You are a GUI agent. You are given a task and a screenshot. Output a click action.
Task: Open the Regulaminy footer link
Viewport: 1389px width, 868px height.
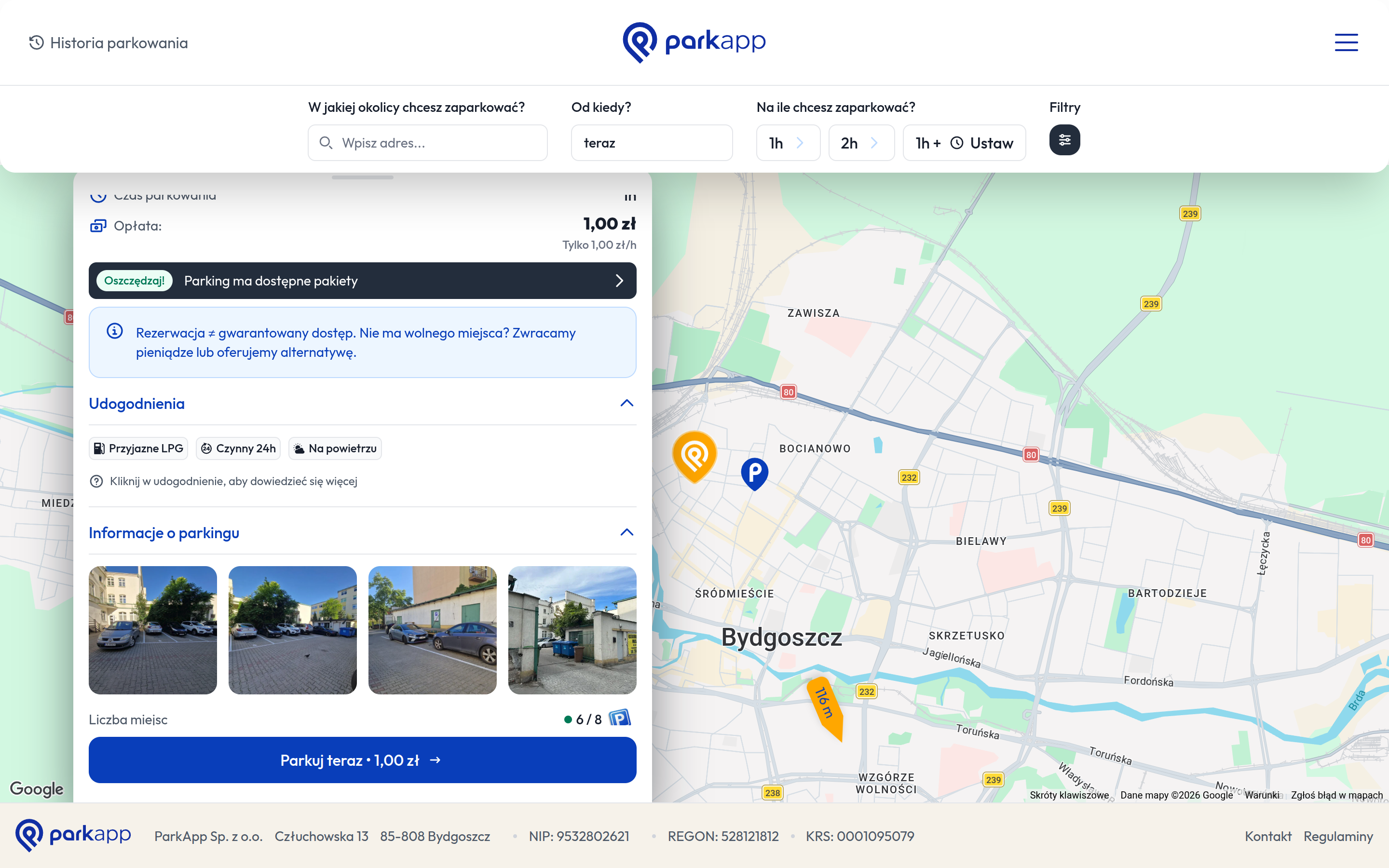coord(1338,836)
